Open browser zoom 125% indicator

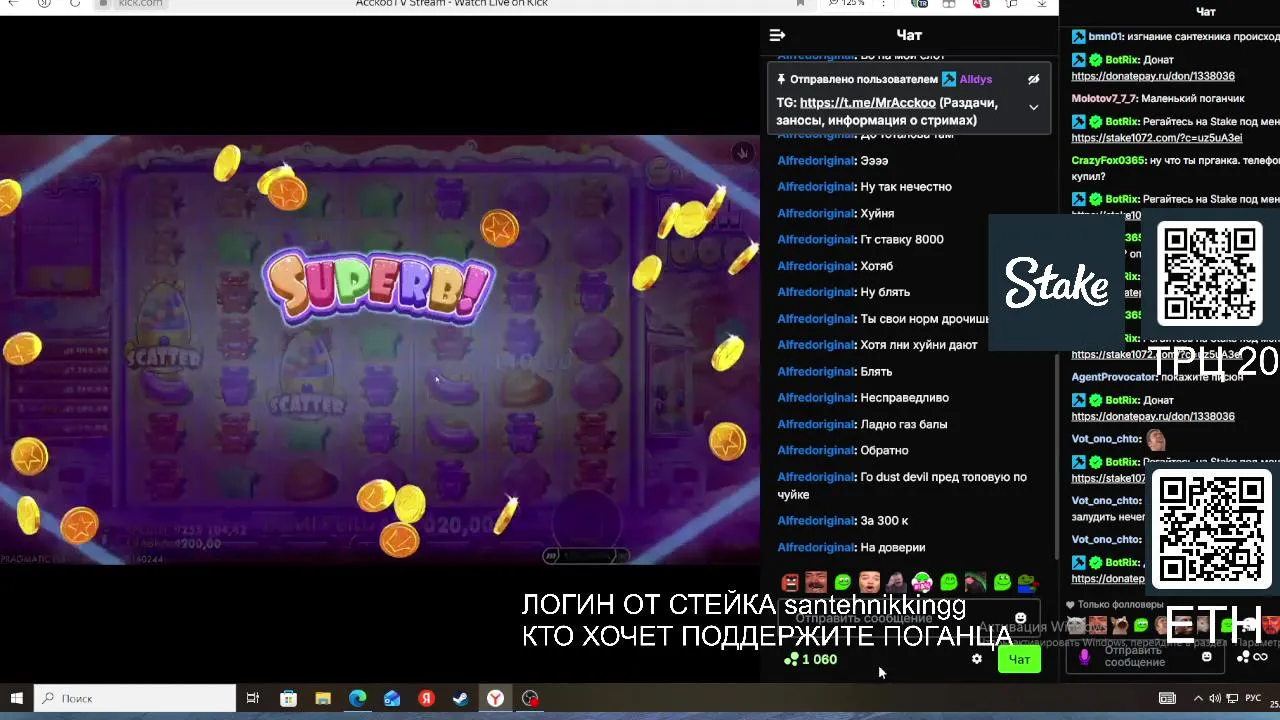pyautogui.click(x=846, y=4)
